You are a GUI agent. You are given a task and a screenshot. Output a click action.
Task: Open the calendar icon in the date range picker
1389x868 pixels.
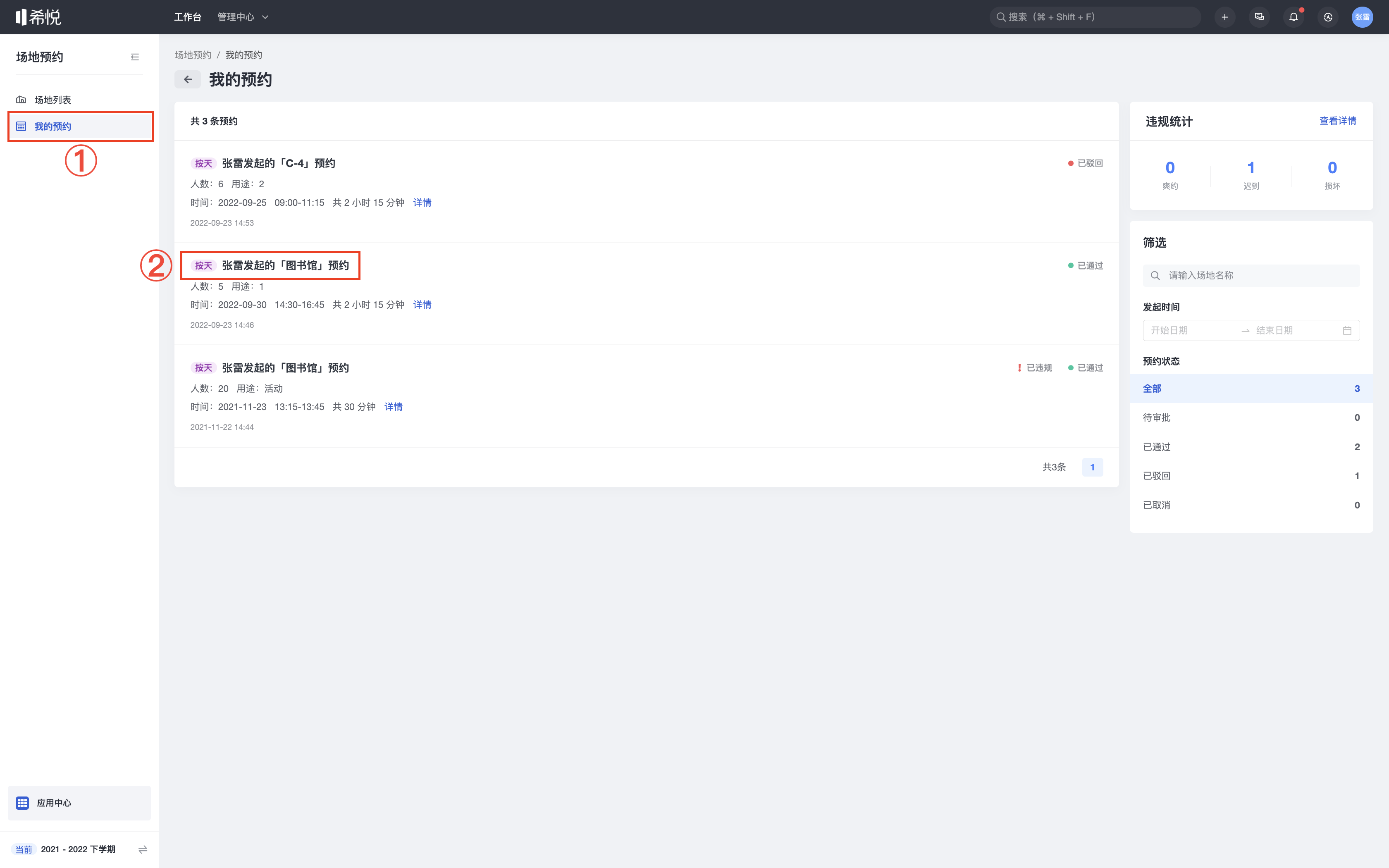(x=1347, y=331)
